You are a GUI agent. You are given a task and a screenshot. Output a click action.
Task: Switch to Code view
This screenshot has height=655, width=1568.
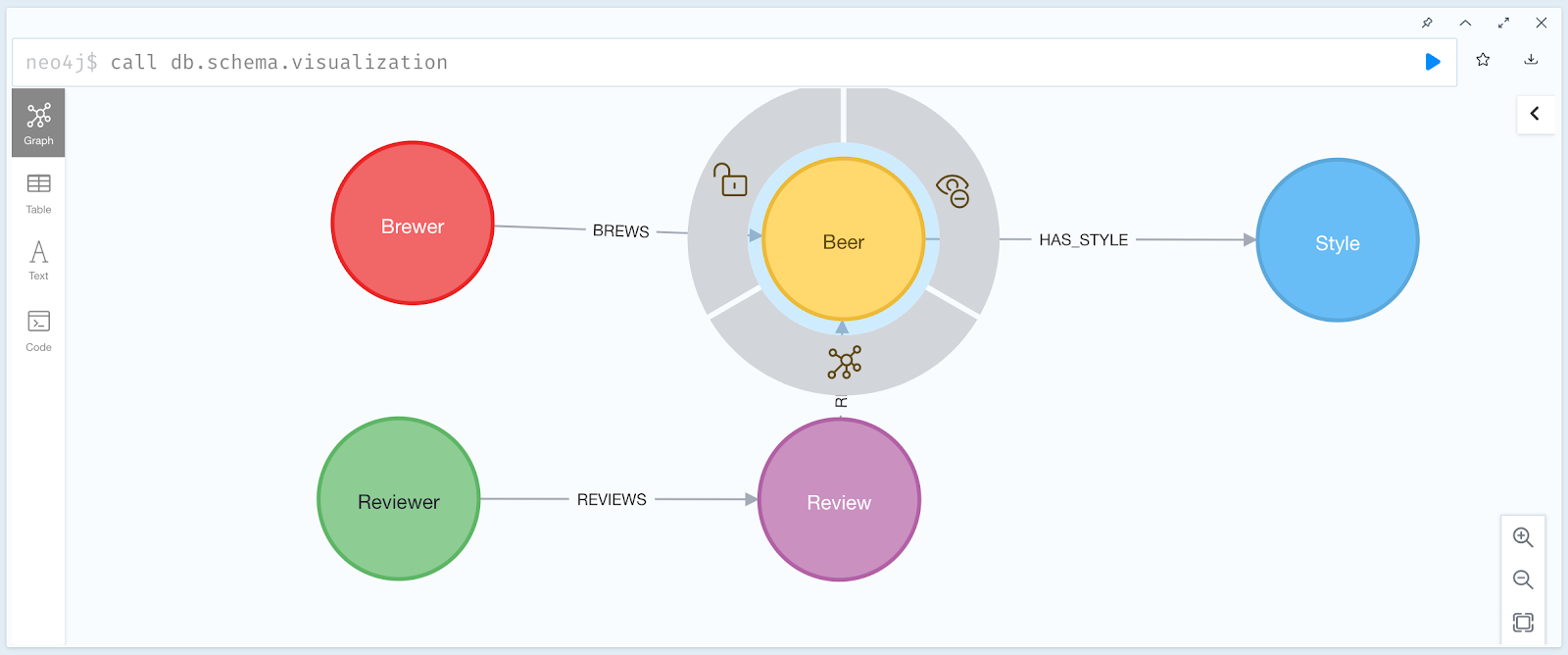pos(38,331)
